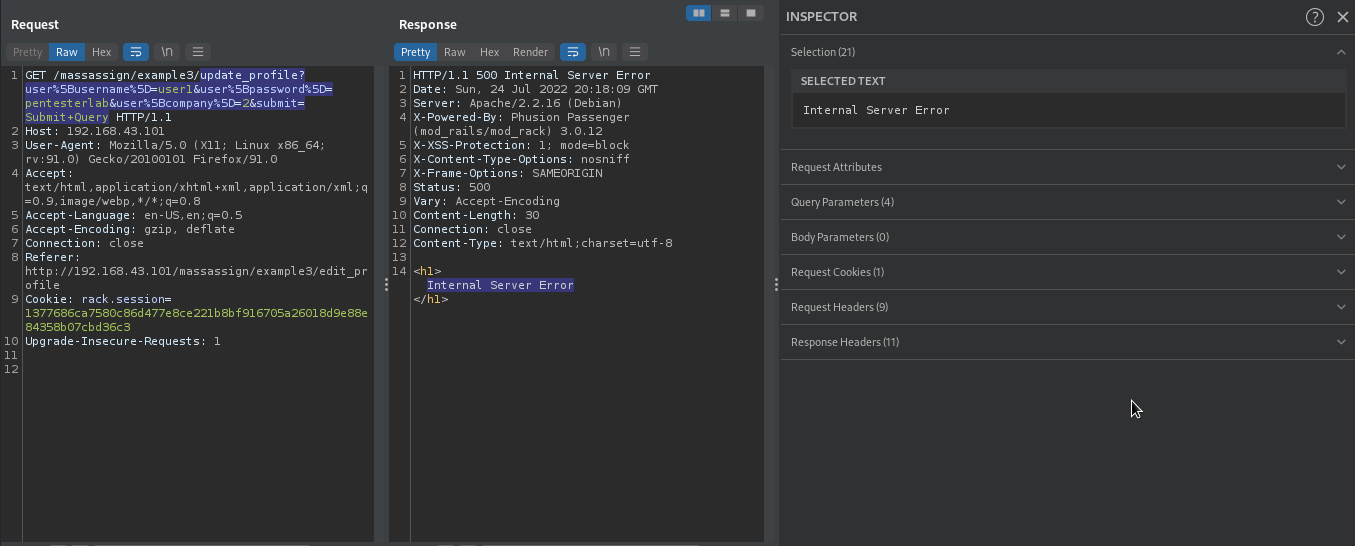Click 'Status: 500' response header
This screenshot has height=546, width=1355.
pyautogui.click(x=452, y=187)
